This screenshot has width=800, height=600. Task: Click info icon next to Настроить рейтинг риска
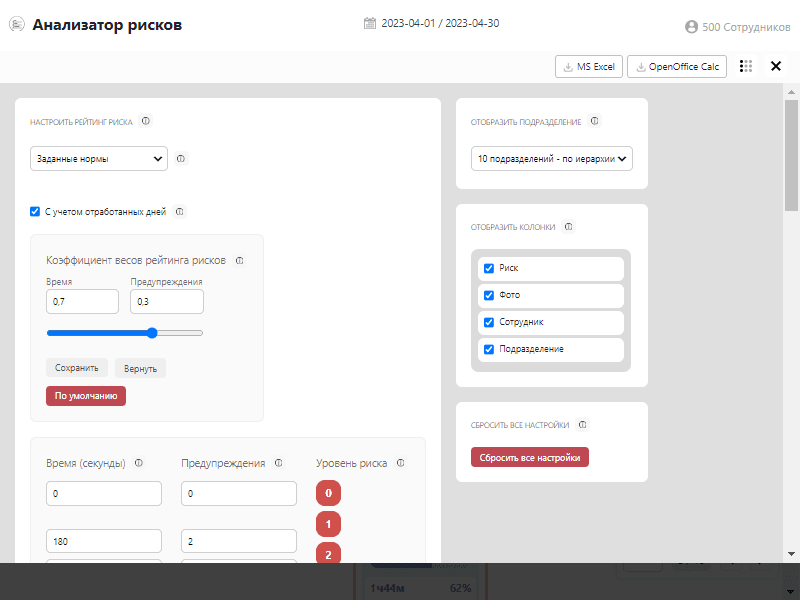146,121
